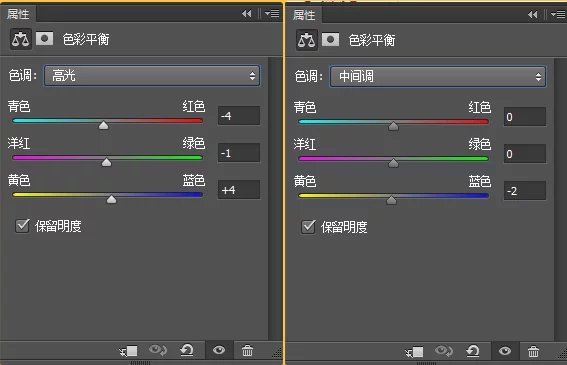Click the 青色–红色 slider handle in the 高光 panel

(x=104, y=125)
